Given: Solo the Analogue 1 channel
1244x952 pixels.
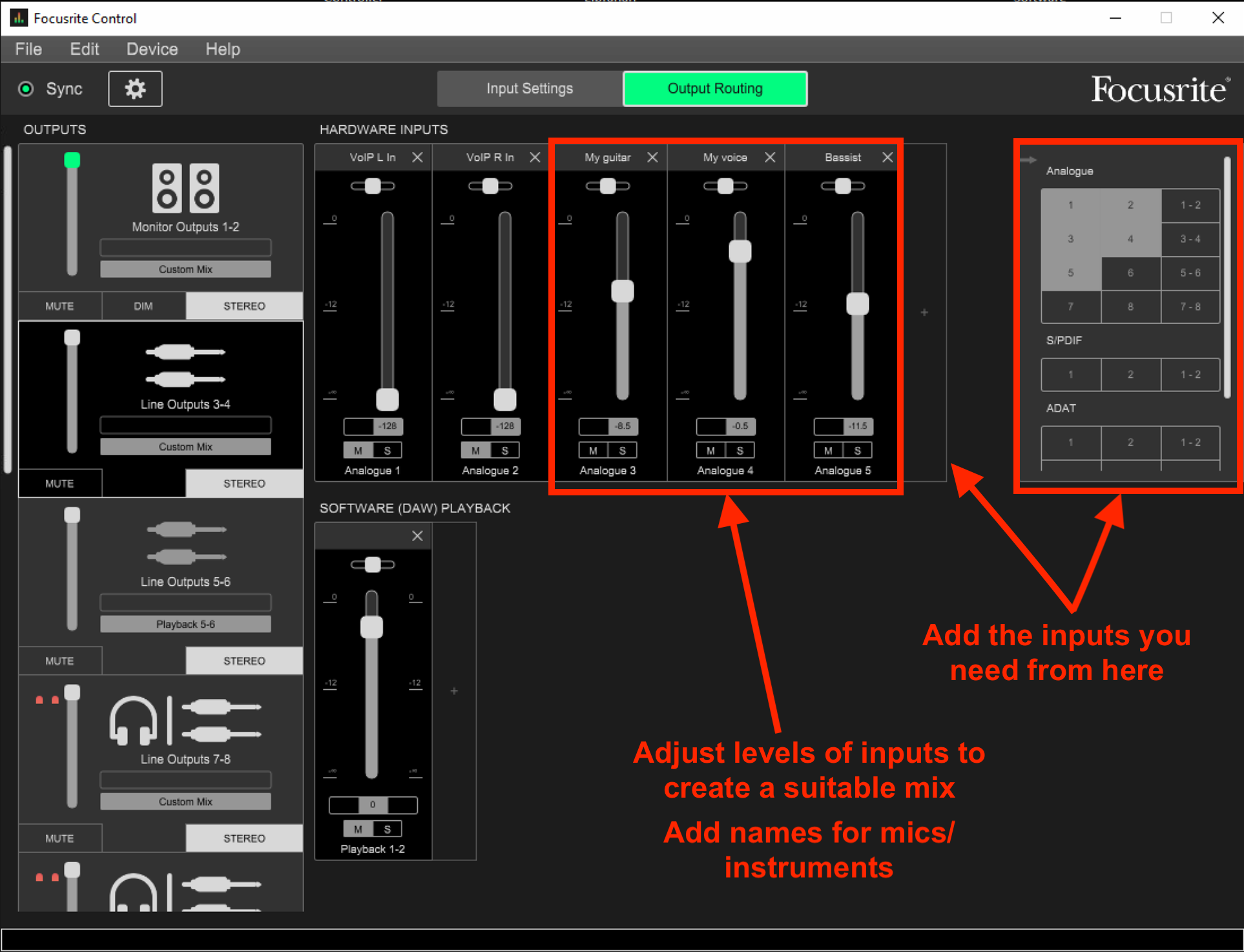Looking at the screenshot, I should pyautogui.click(x=388, y=451).
